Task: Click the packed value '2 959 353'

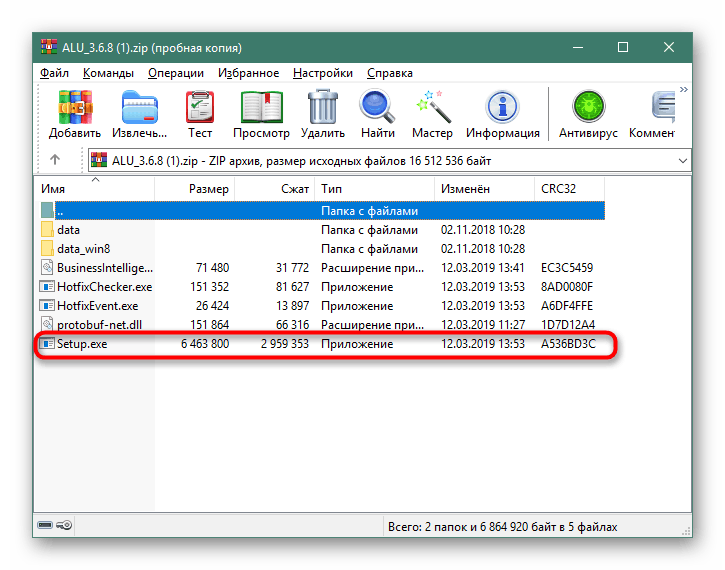Action: click(285, 343)
